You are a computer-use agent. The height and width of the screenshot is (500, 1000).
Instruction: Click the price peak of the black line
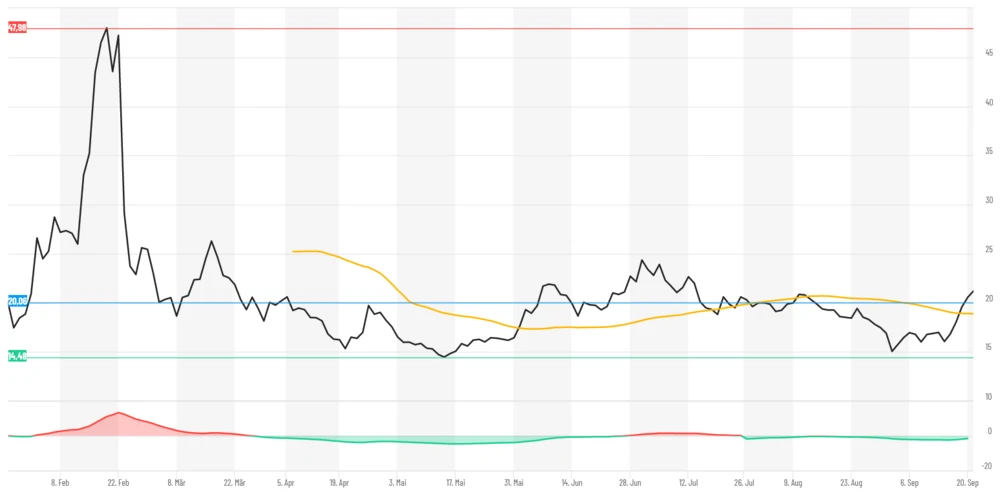[x=107, y=28]
